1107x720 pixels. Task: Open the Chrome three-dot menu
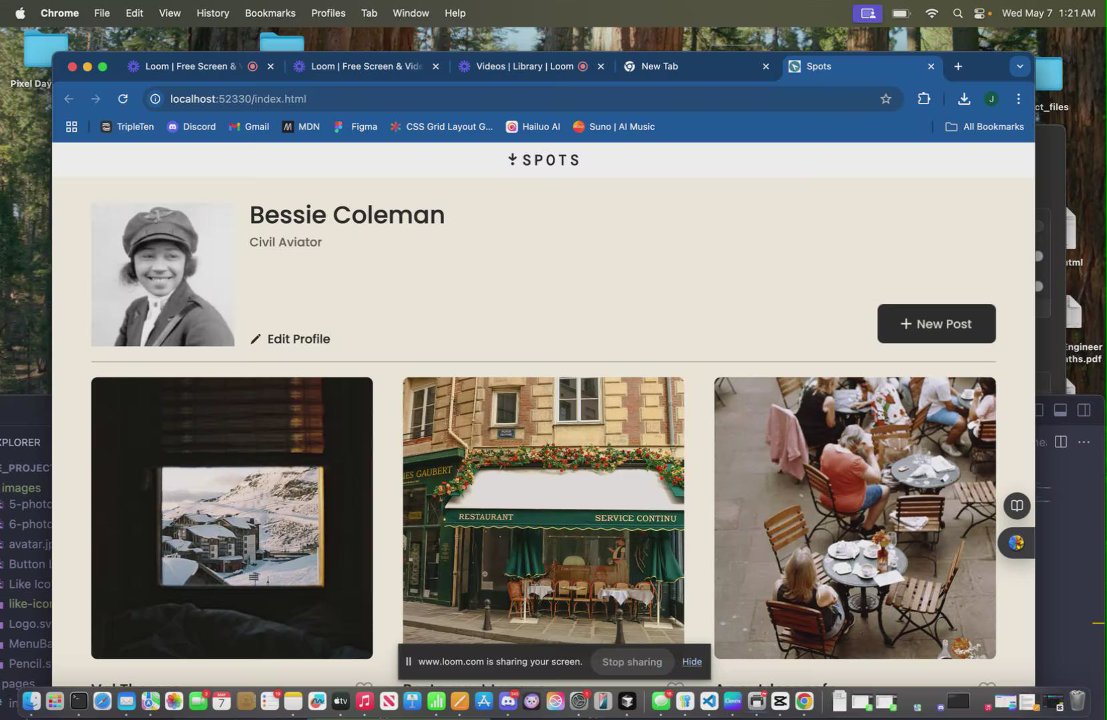[1018, 99]
